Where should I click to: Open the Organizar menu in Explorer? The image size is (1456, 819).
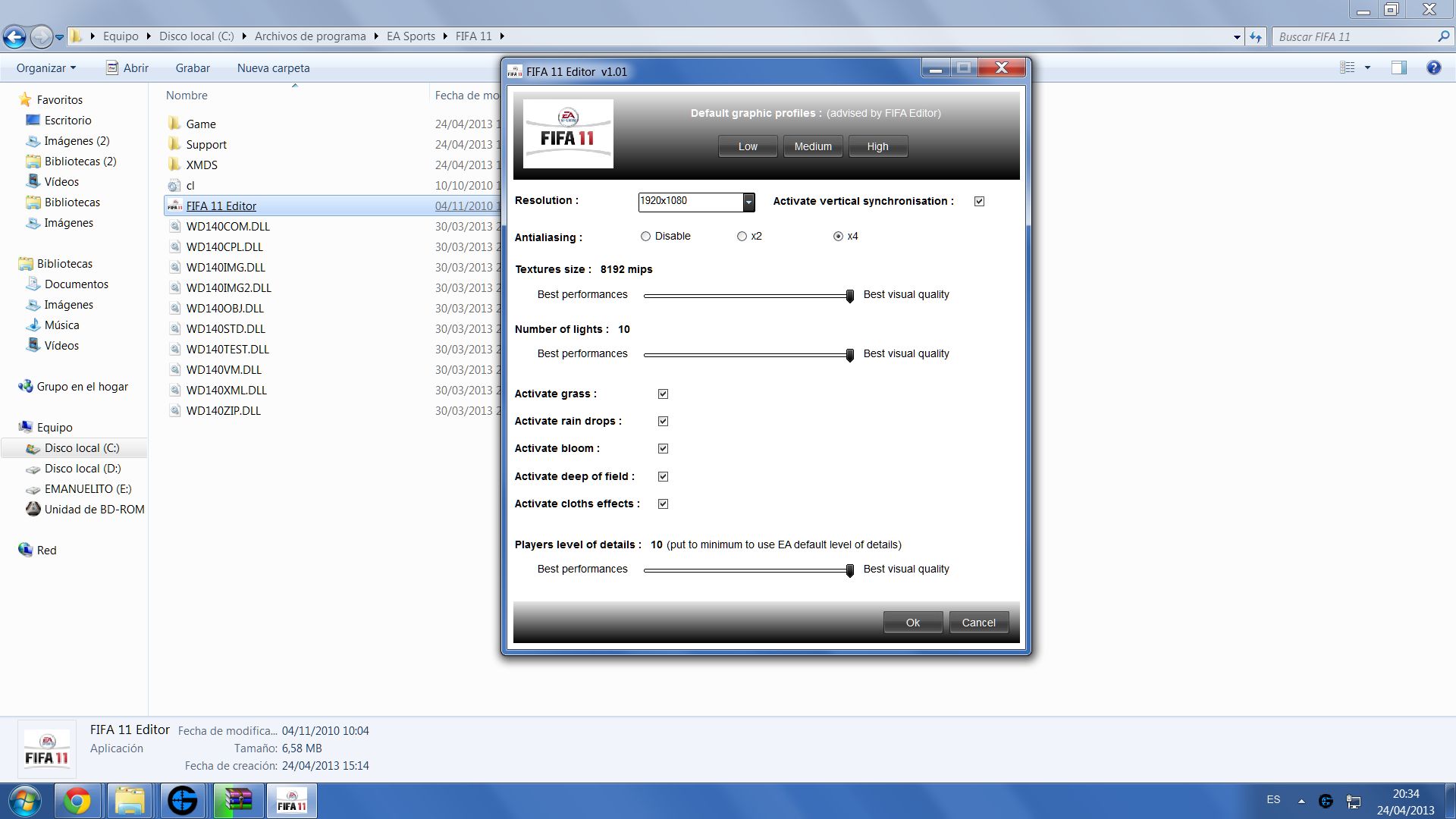[46, 67]
